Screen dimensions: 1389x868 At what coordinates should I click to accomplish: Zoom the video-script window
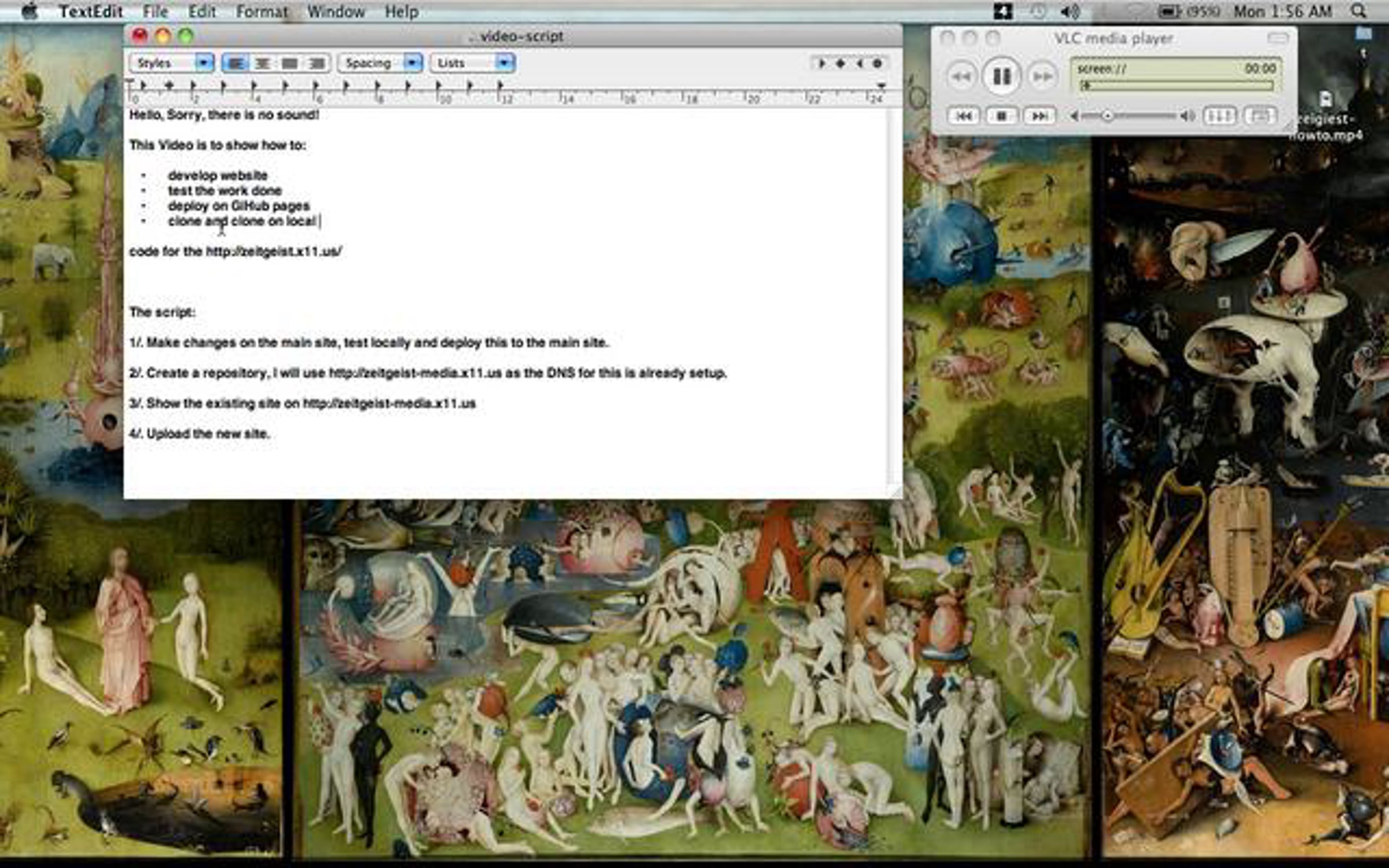pyautogui.click(x=186, y=36)
